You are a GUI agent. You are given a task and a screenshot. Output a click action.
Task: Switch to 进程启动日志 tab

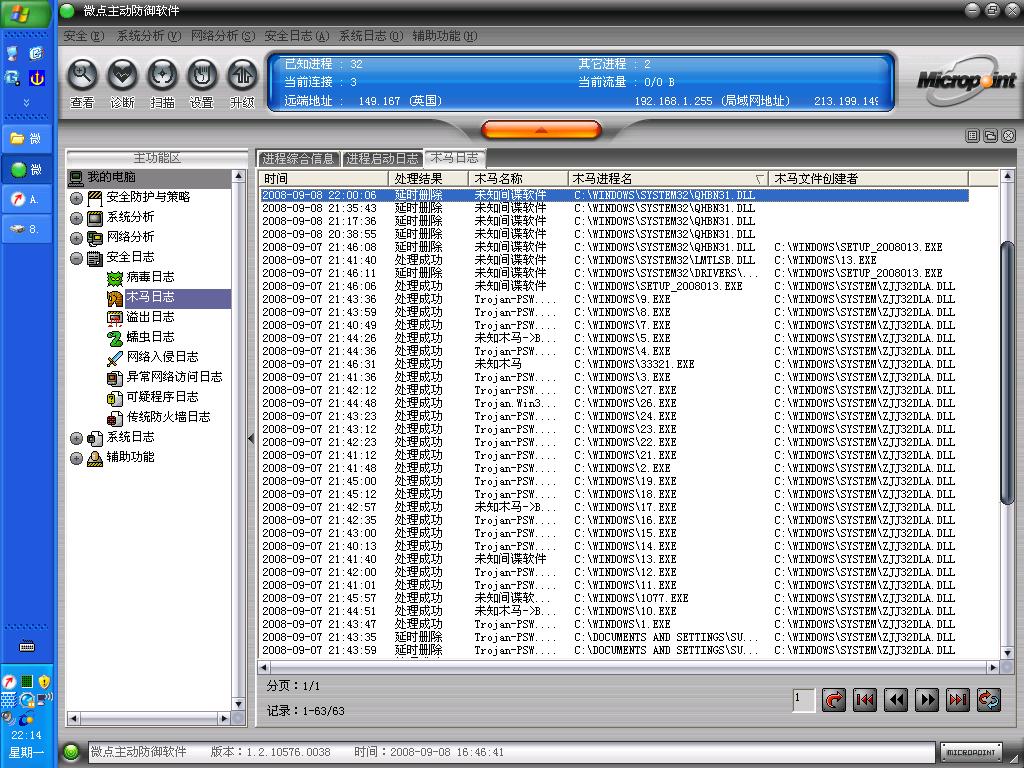382,159
